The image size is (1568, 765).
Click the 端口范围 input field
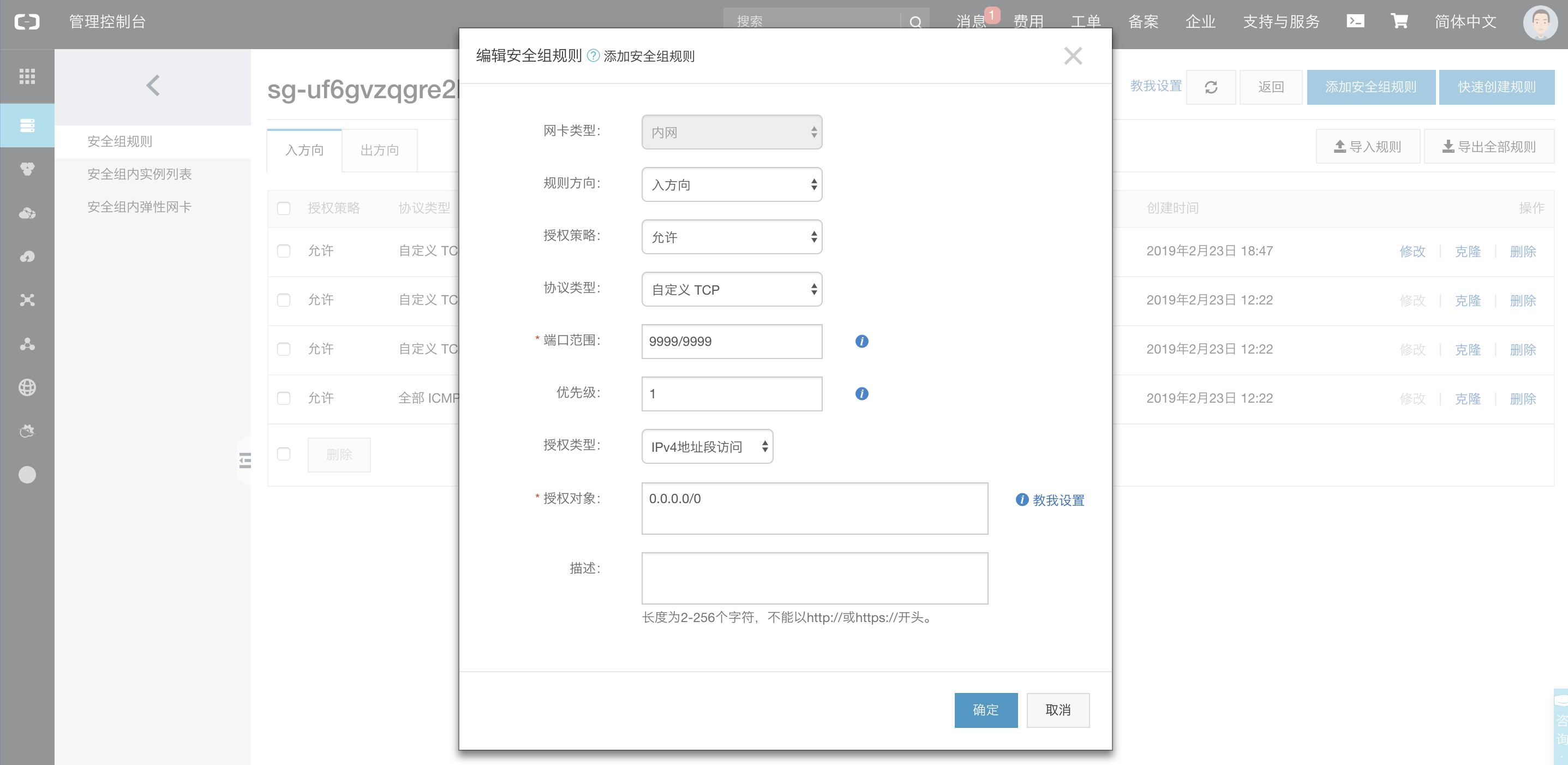(732, 342)
